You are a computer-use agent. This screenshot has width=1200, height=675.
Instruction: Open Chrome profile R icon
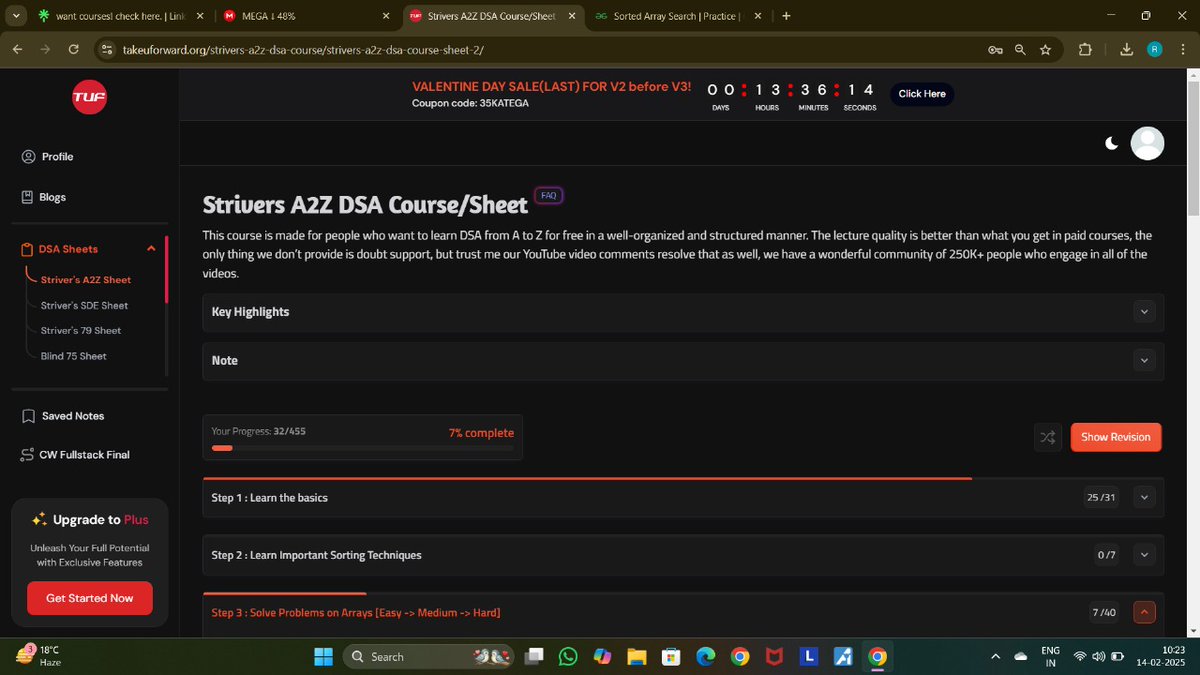[x=1154, y=49]
